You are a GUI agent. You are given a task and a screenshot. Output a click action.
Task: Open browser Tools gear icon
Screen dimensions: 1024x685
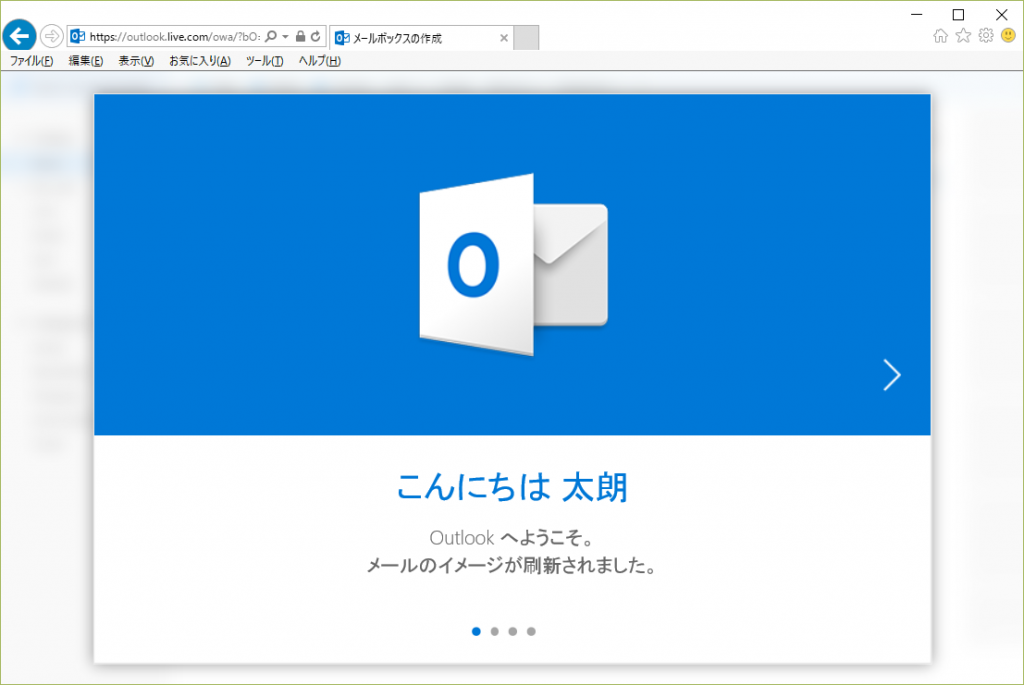[x=986, y=35]
